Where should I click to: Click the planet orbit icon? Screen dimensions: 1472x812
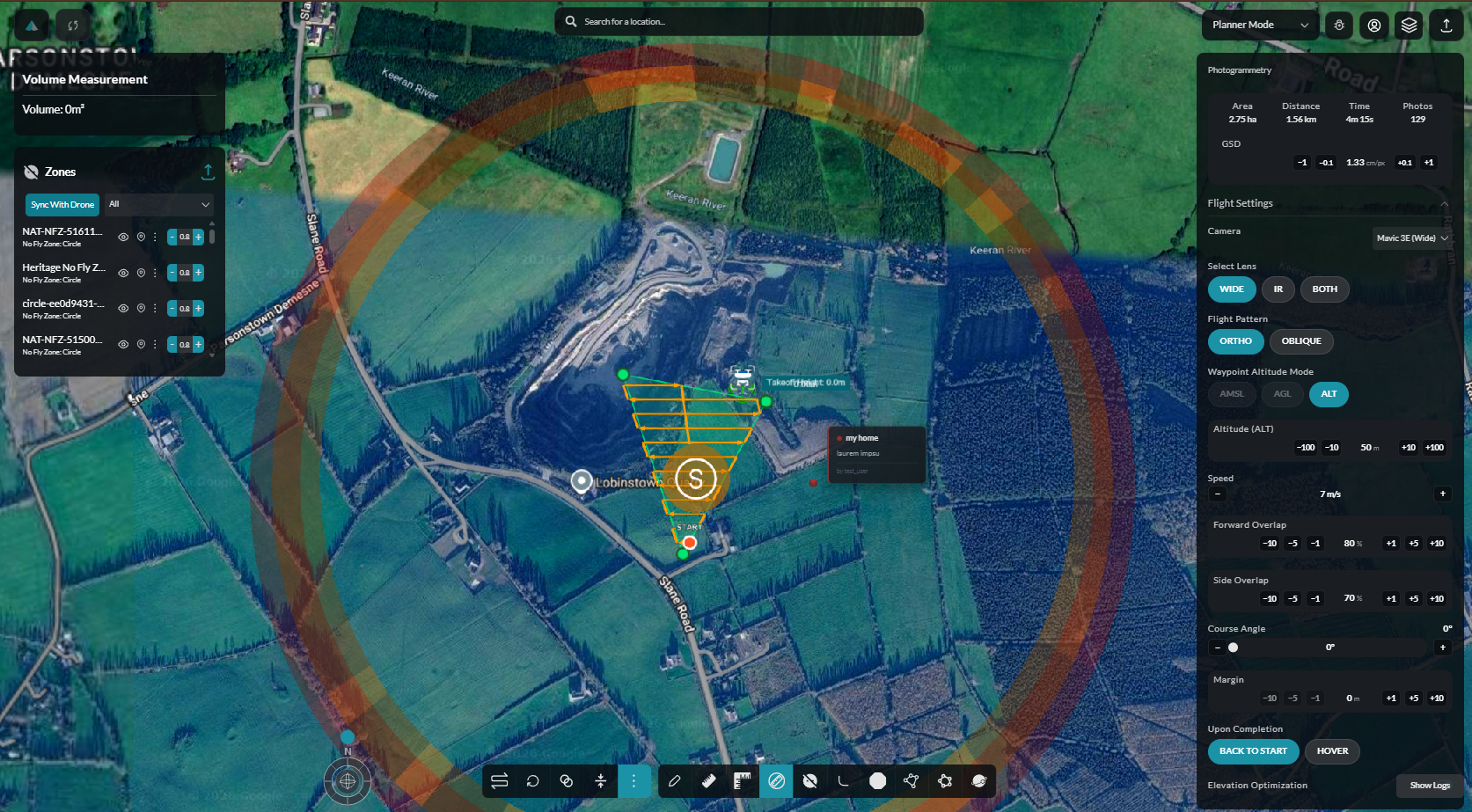coord(978,781)
